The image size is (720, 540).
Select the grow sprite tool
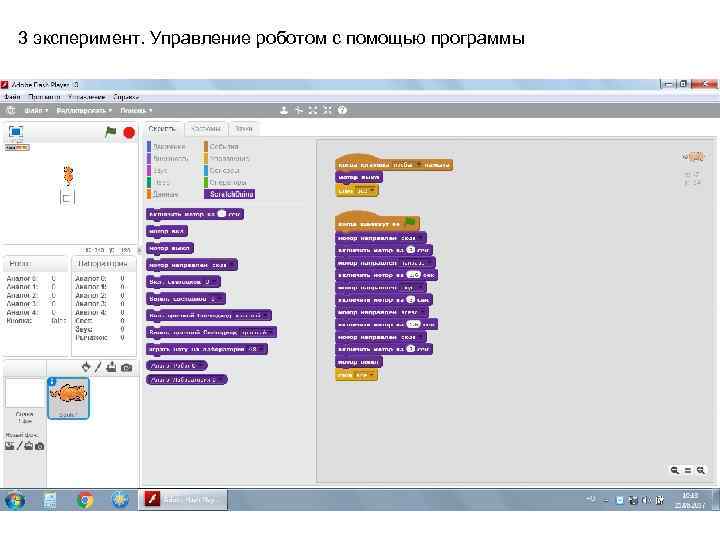(x=313, y=110)
